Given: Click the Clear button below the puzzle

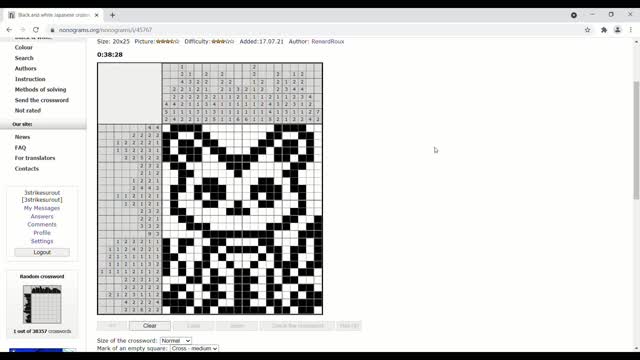Looking at the screenshot, I should point(150,326).
